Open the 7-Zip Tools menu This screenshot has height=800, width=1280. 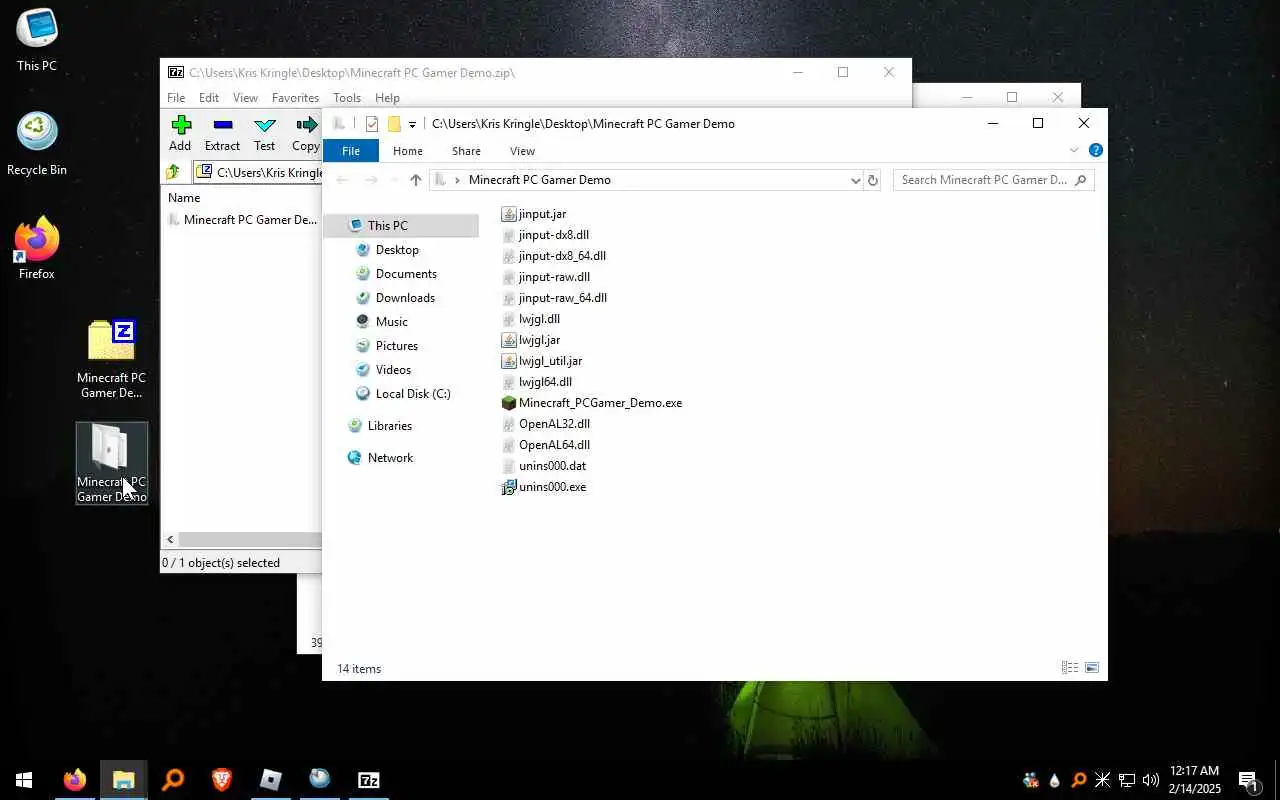347,98
